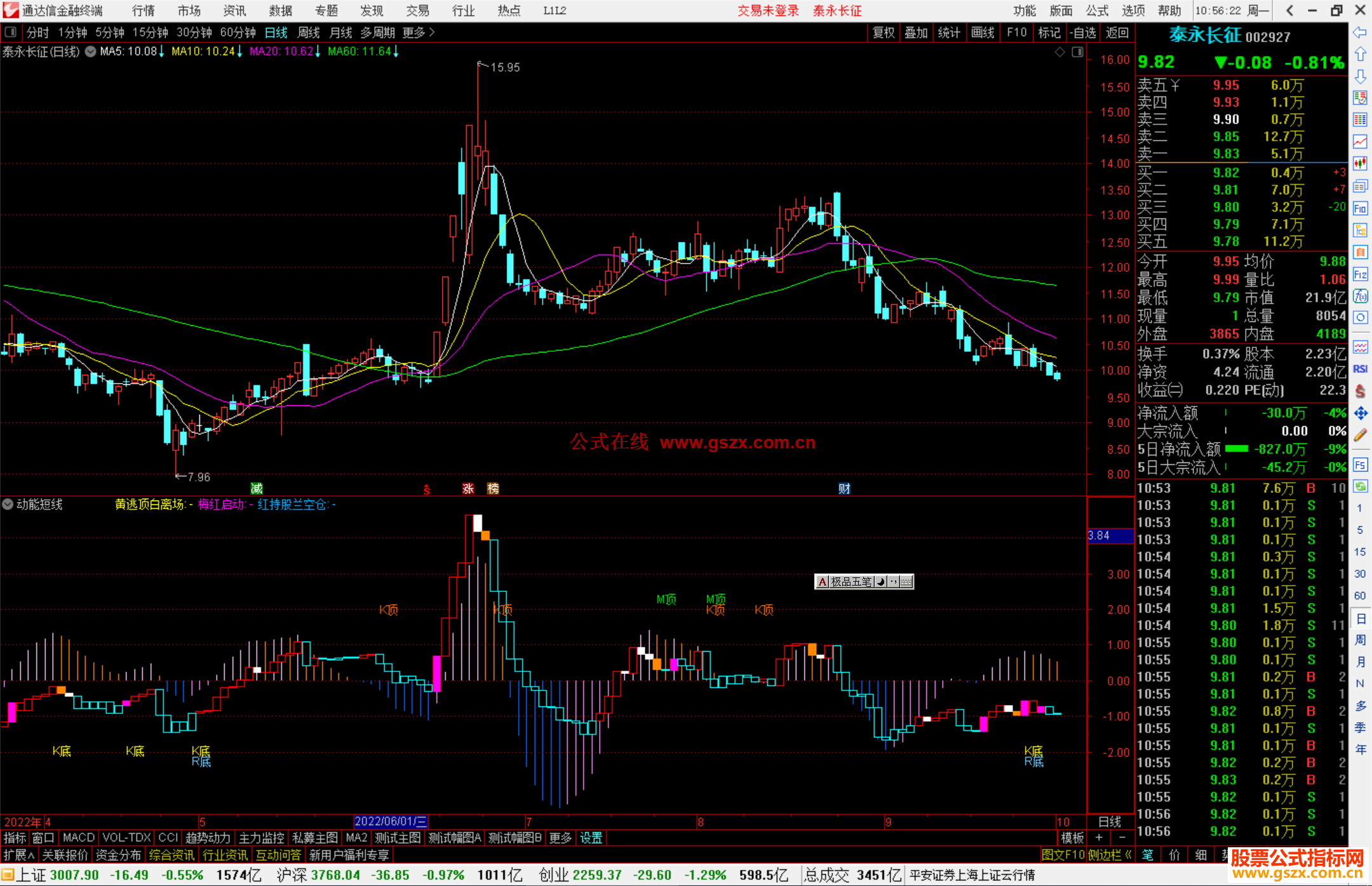Switch to the 15分钟 period
Viewport: 1372px width, 886px height.
tap(150, 32)
